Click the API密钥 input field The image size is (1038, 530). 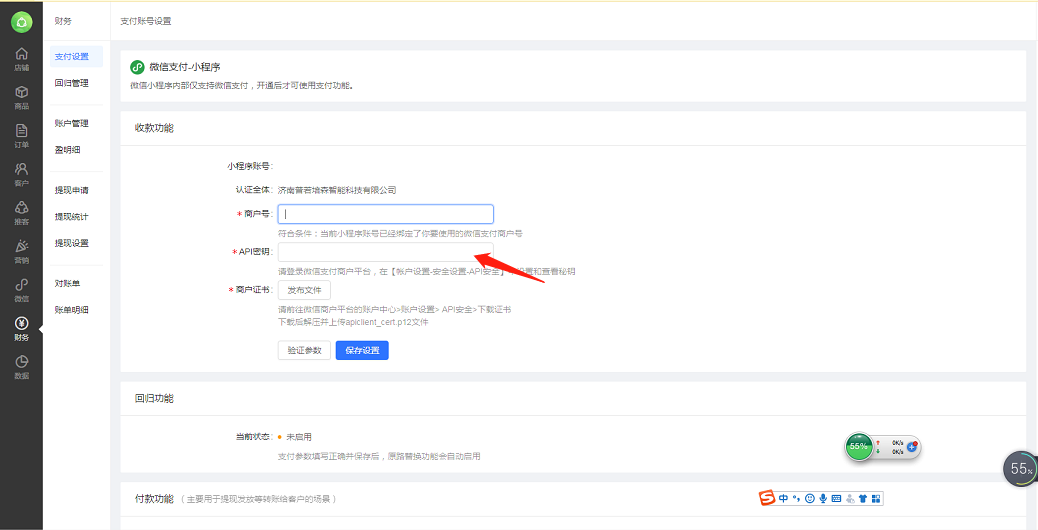tap(385, 251)
